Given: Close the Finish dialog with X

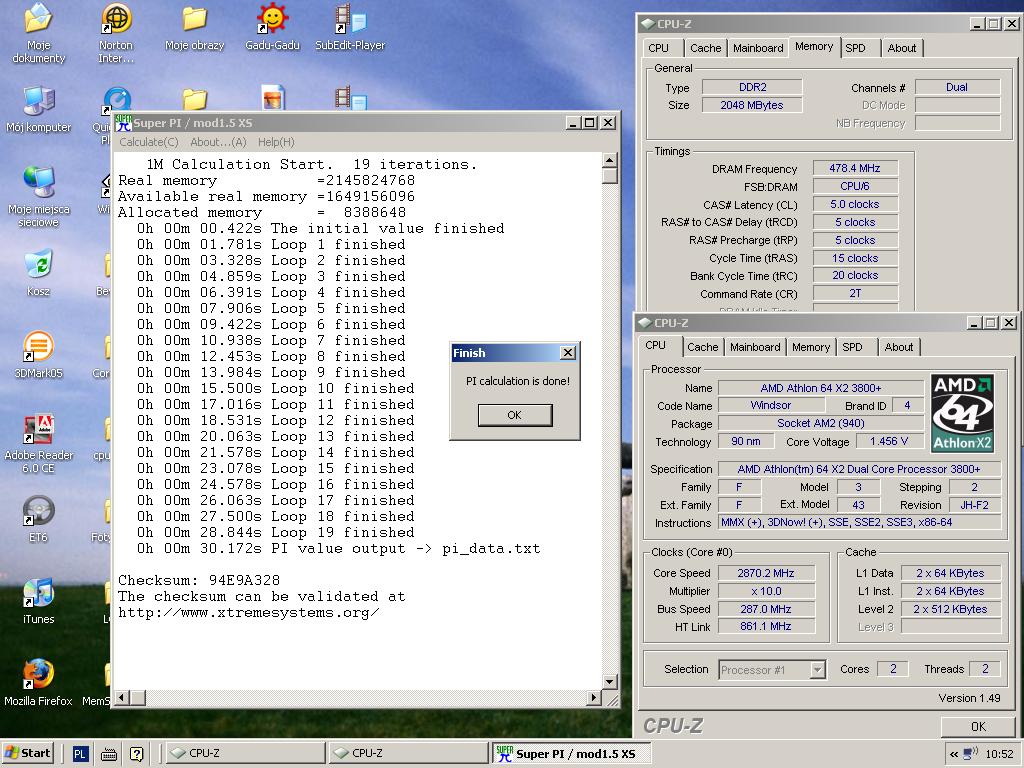Looking at the screenshot, I should (x=568, y=353).
